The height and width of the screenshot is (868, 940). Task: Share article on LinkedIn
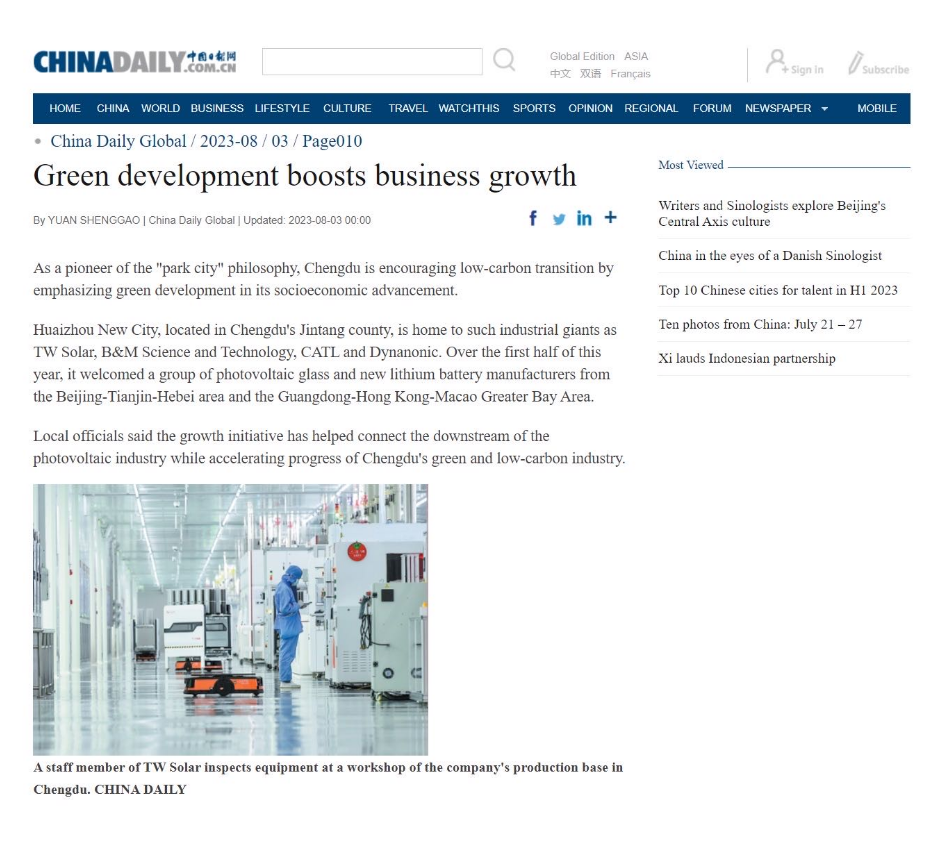[x=584, y=219]
